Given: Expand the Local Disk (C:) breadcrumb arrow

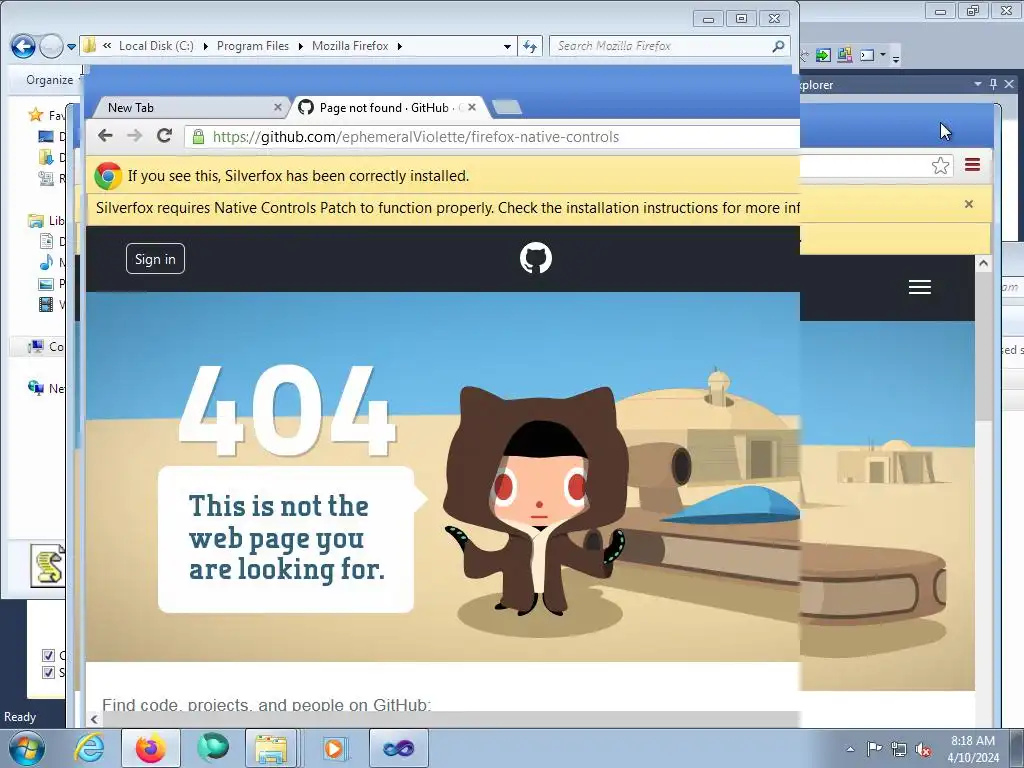Looking at the screenshot, I should coord(206,46).
